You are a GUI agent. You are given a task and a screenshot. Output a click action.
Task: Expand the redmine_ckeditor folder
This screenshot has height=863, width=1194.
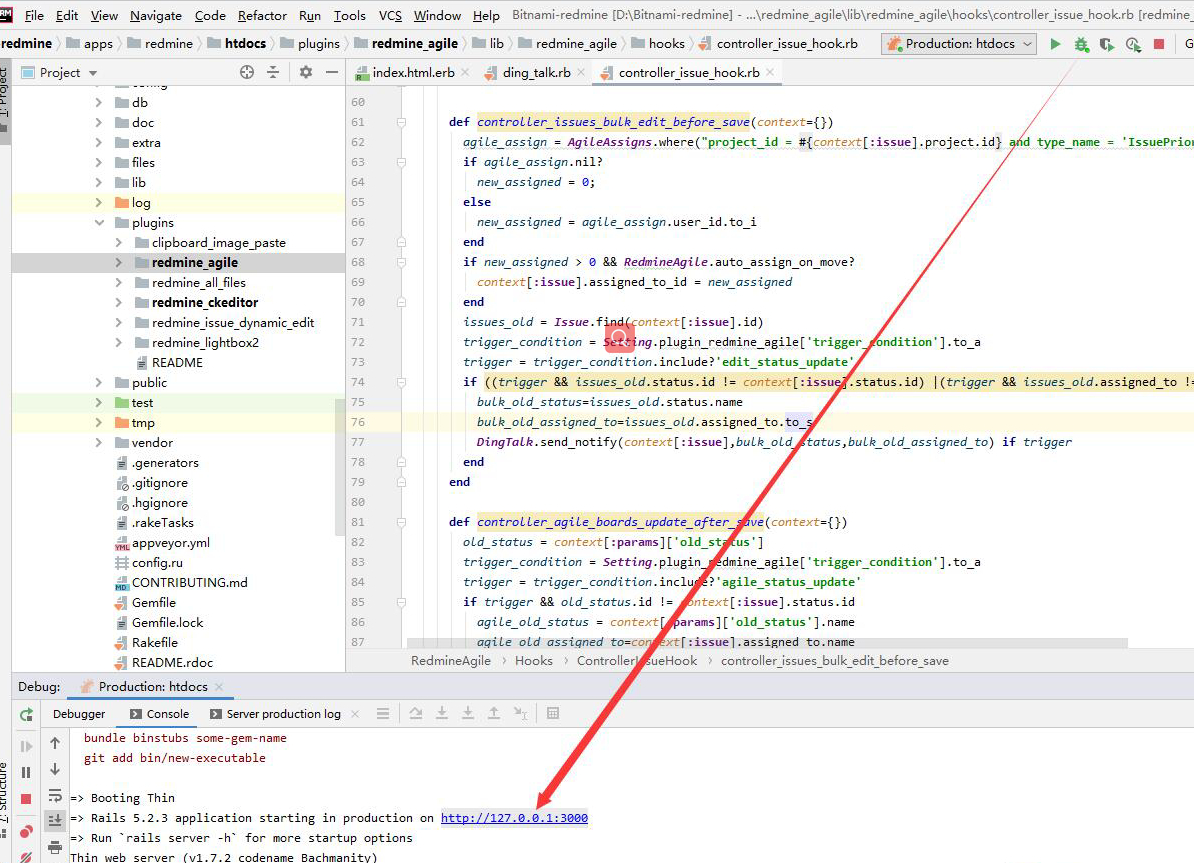click(118, 303)
